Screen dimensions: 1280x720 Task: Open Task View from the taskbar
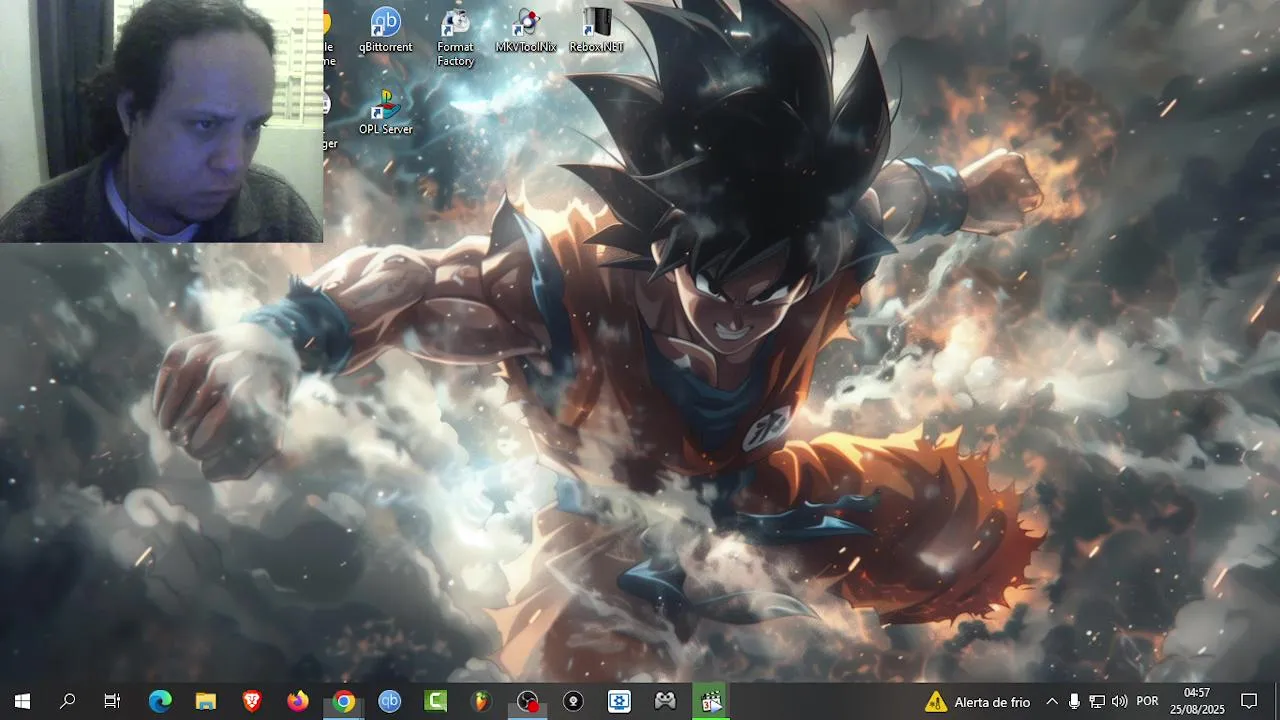[x=113, y=702]
